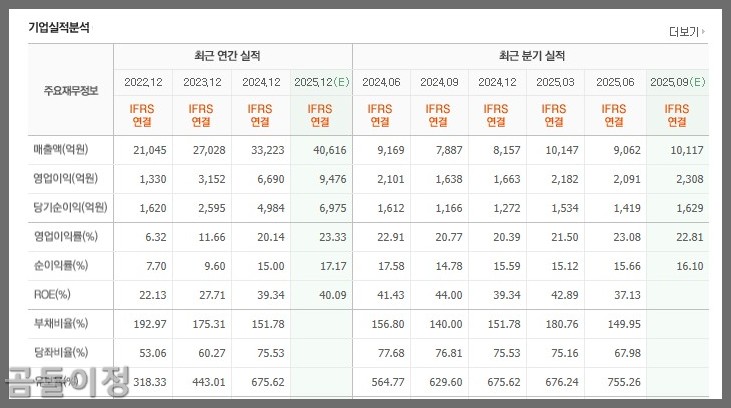Click reserve ratio value 443.01
Screen dimensions: 731x408
(209, 382)
